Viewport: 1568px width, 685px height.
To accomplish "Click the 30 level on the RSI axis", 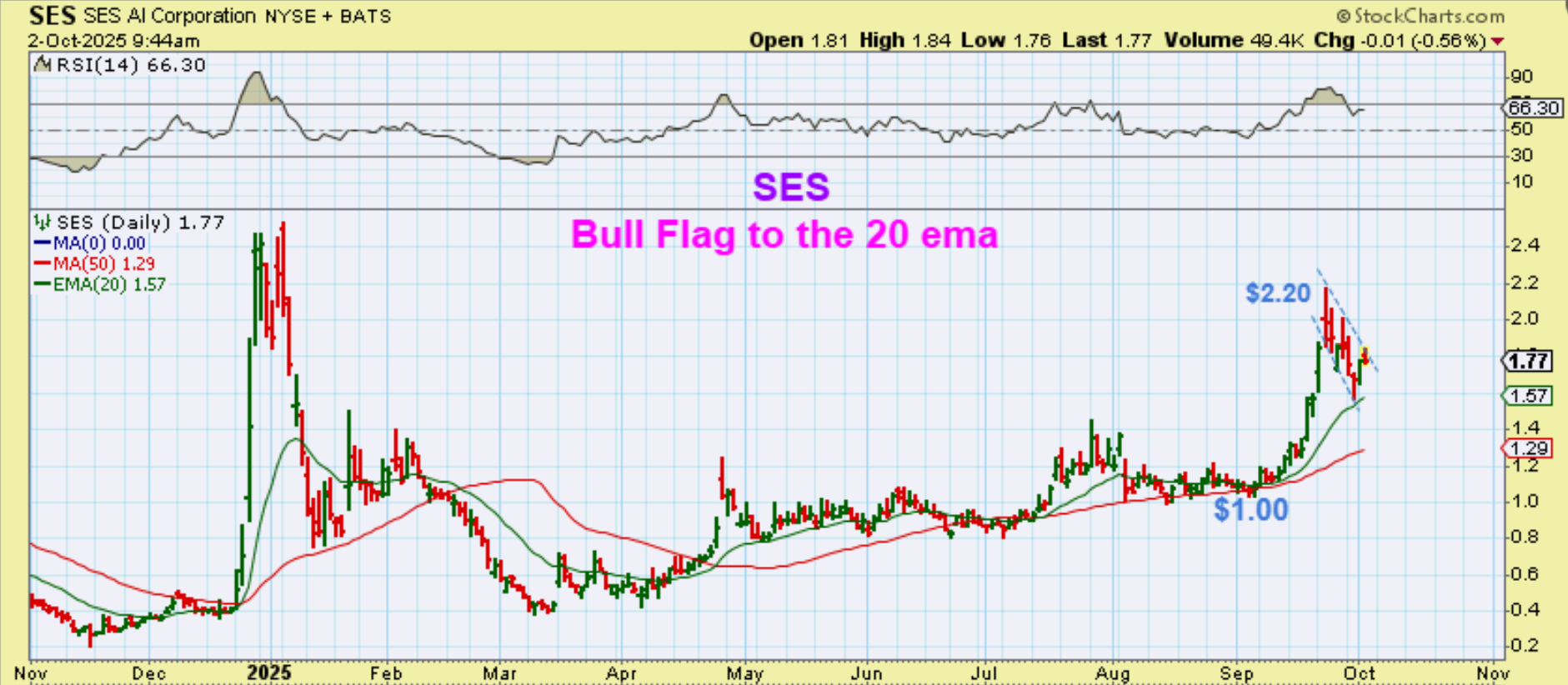I will pos(1521,155).
